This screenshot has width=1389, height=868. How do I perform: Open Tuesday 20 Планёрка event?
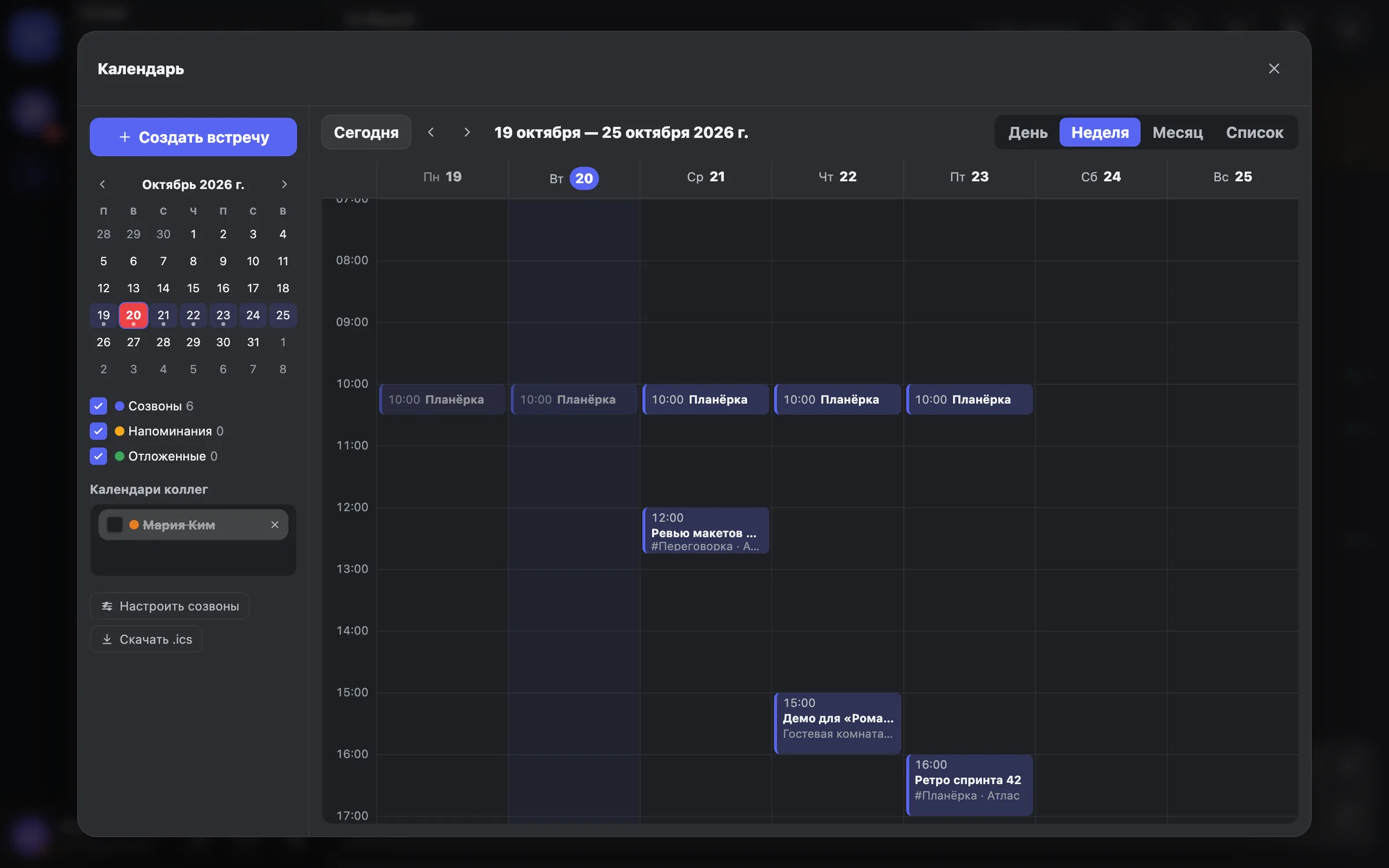pyautogui.click(x=574, y=399)
